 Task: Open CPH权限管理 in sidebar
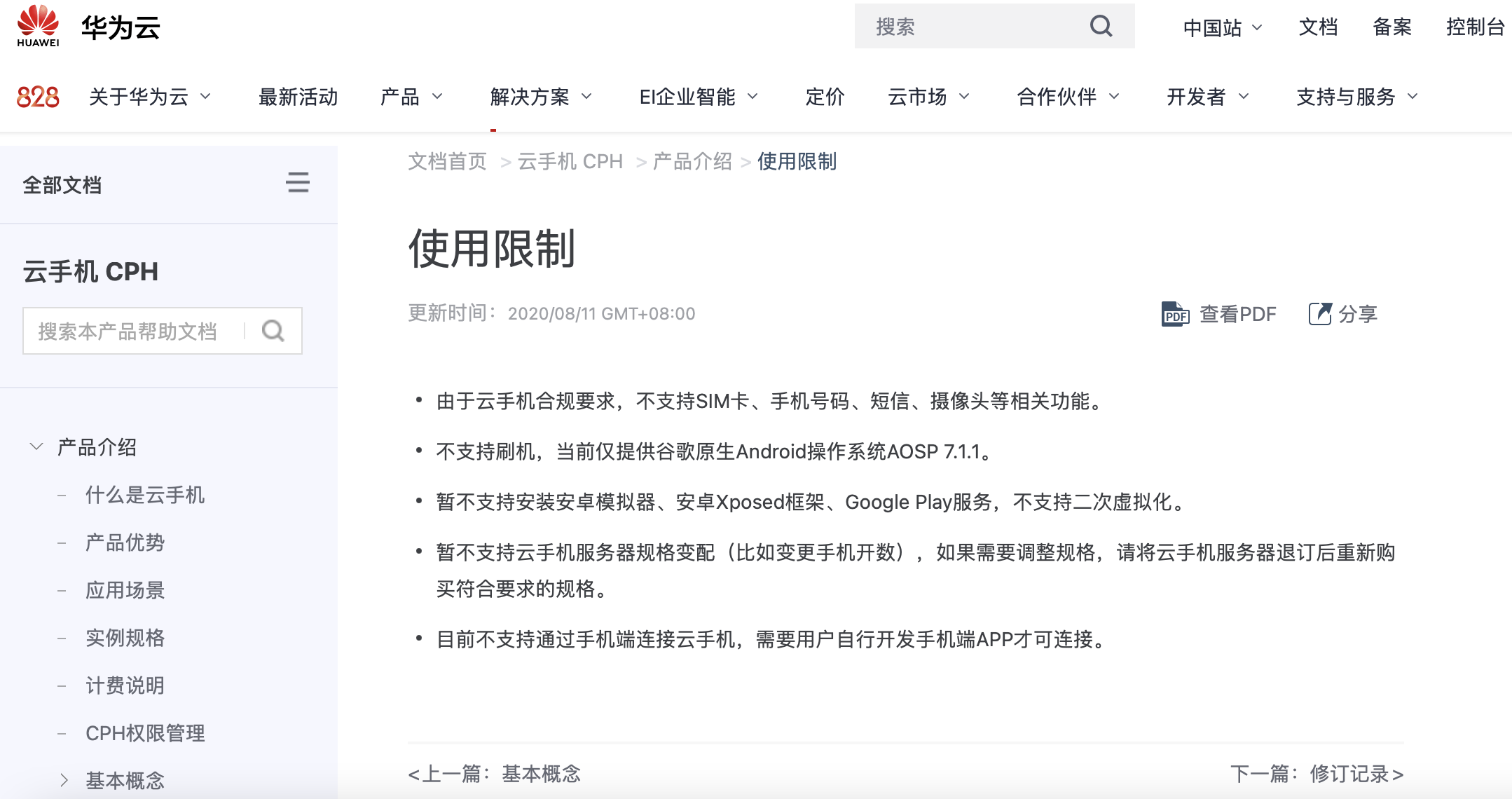(145, 733)
